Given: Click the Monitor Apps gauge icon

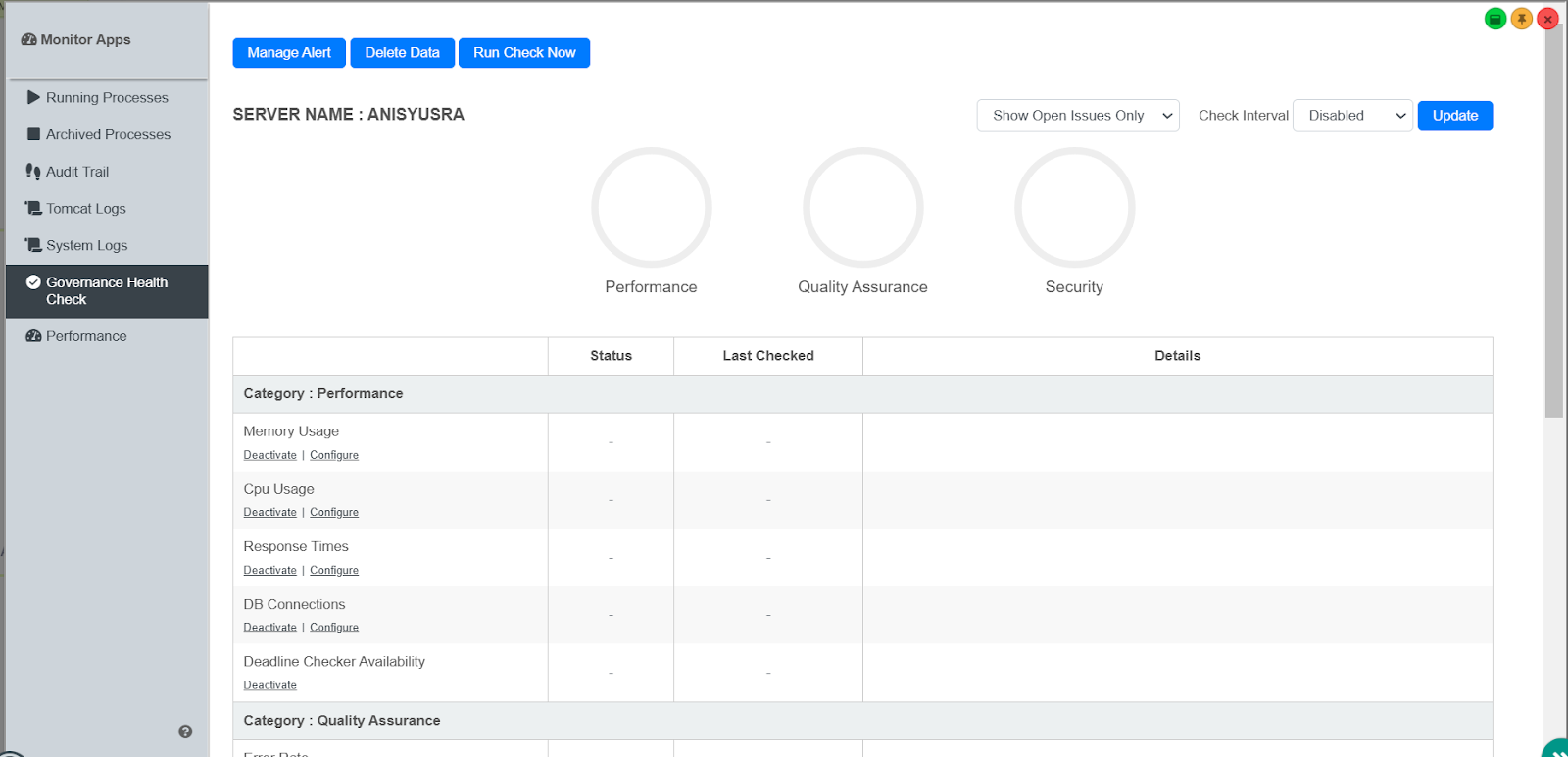Looking at the screenshot, I should (x=29, y=40).
